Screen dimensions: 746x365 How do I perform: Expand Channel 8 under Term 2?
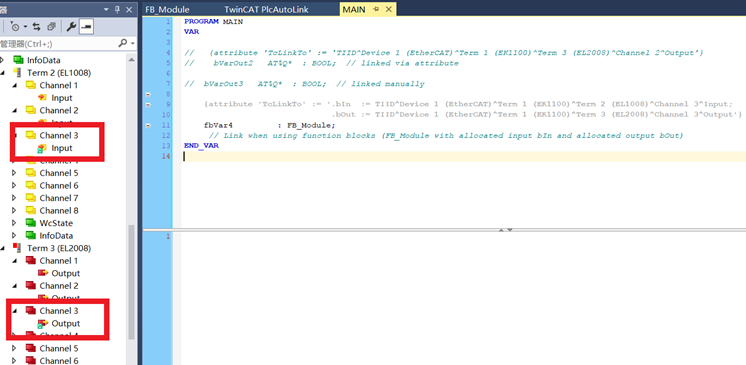(14, 210)
